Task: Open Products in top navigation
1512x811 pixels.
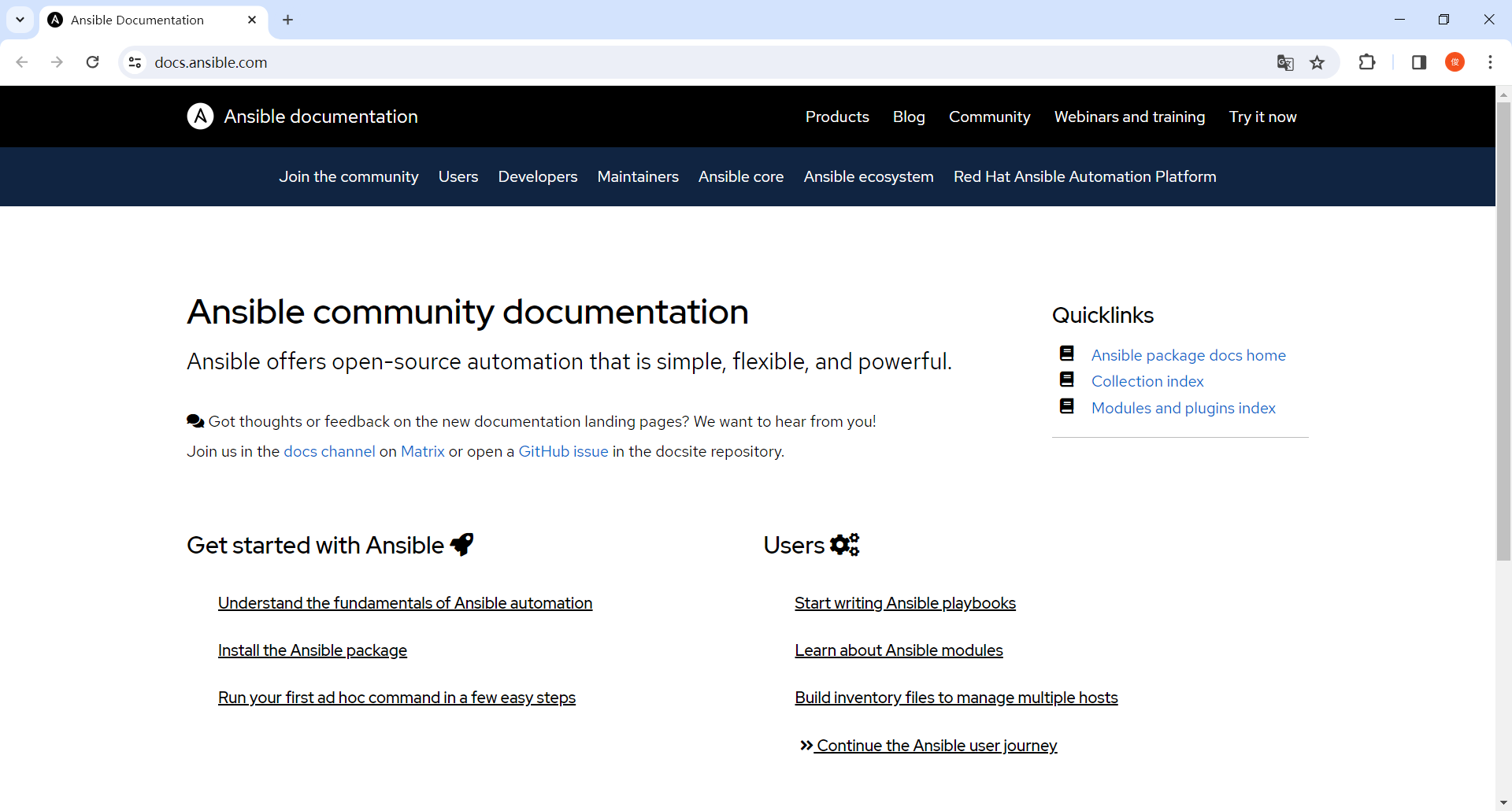Action: point(837,117)
